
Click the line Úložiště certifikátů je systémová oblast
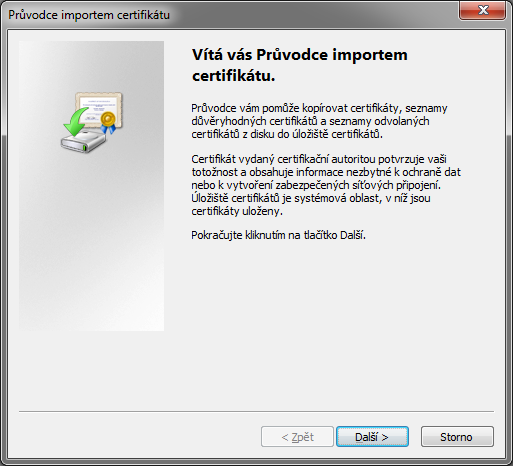[311, 198]
